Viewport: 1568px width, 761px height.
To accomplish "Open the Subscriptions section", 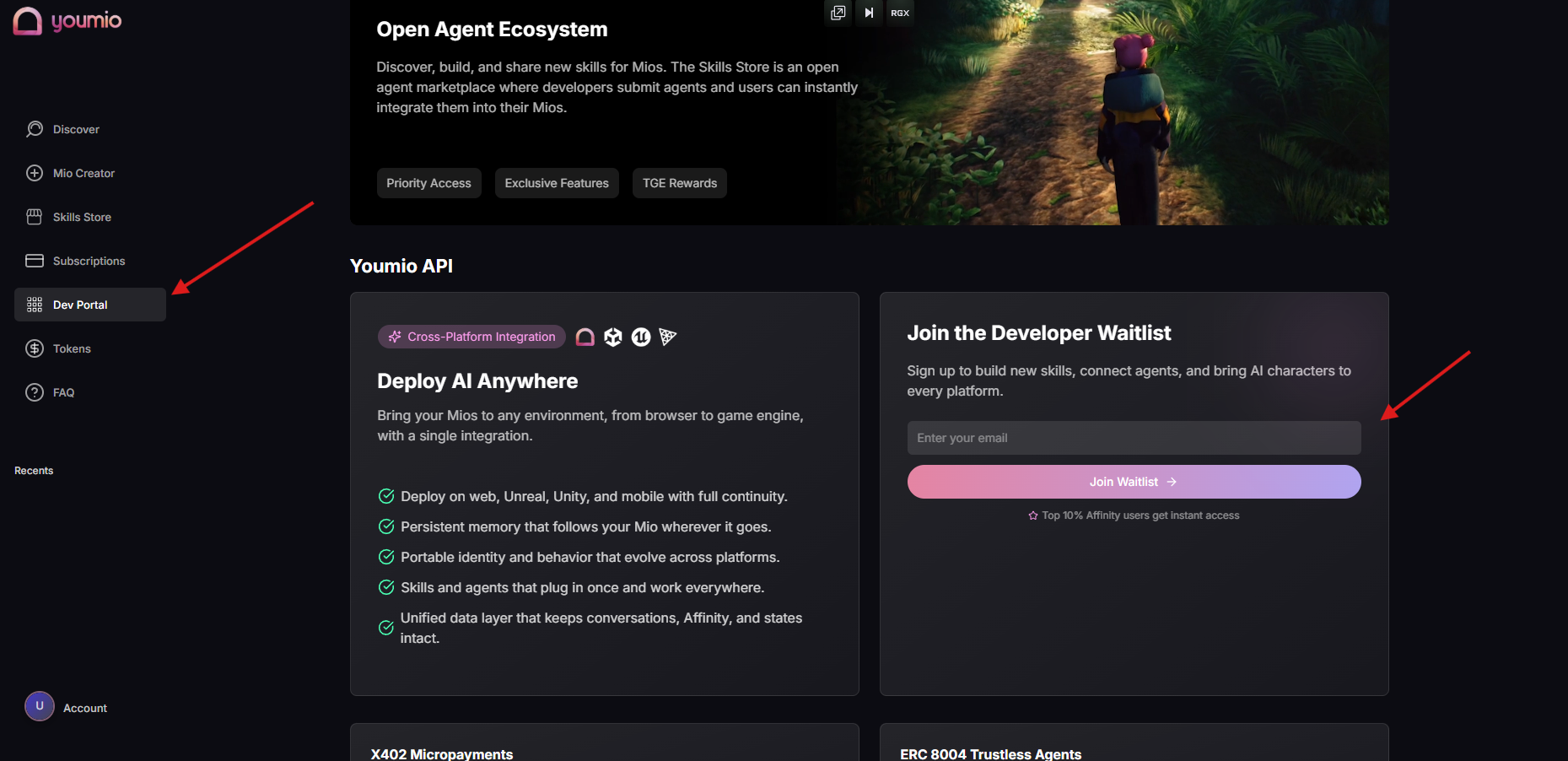I will point(89,261).
